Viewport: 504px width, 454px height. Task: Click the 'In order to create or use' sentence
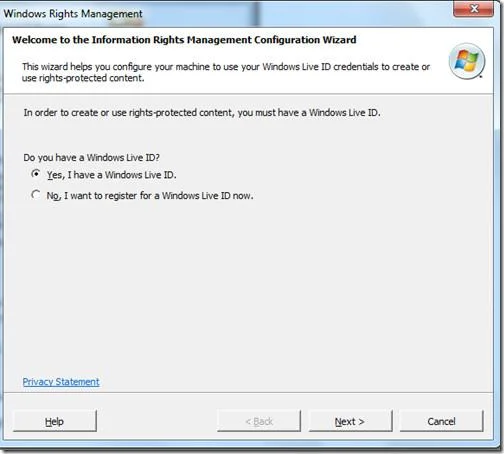(x=202, y=113)
